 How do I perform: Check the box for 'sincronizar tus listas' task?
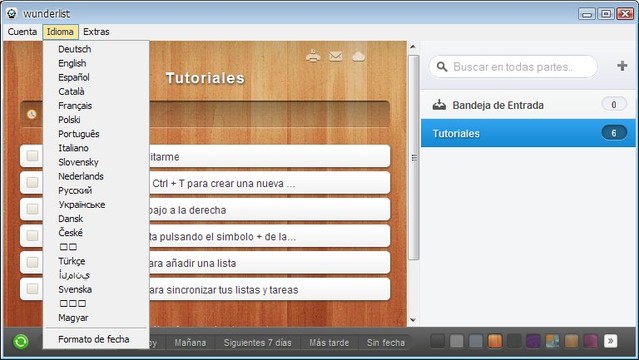click(32, 289)
